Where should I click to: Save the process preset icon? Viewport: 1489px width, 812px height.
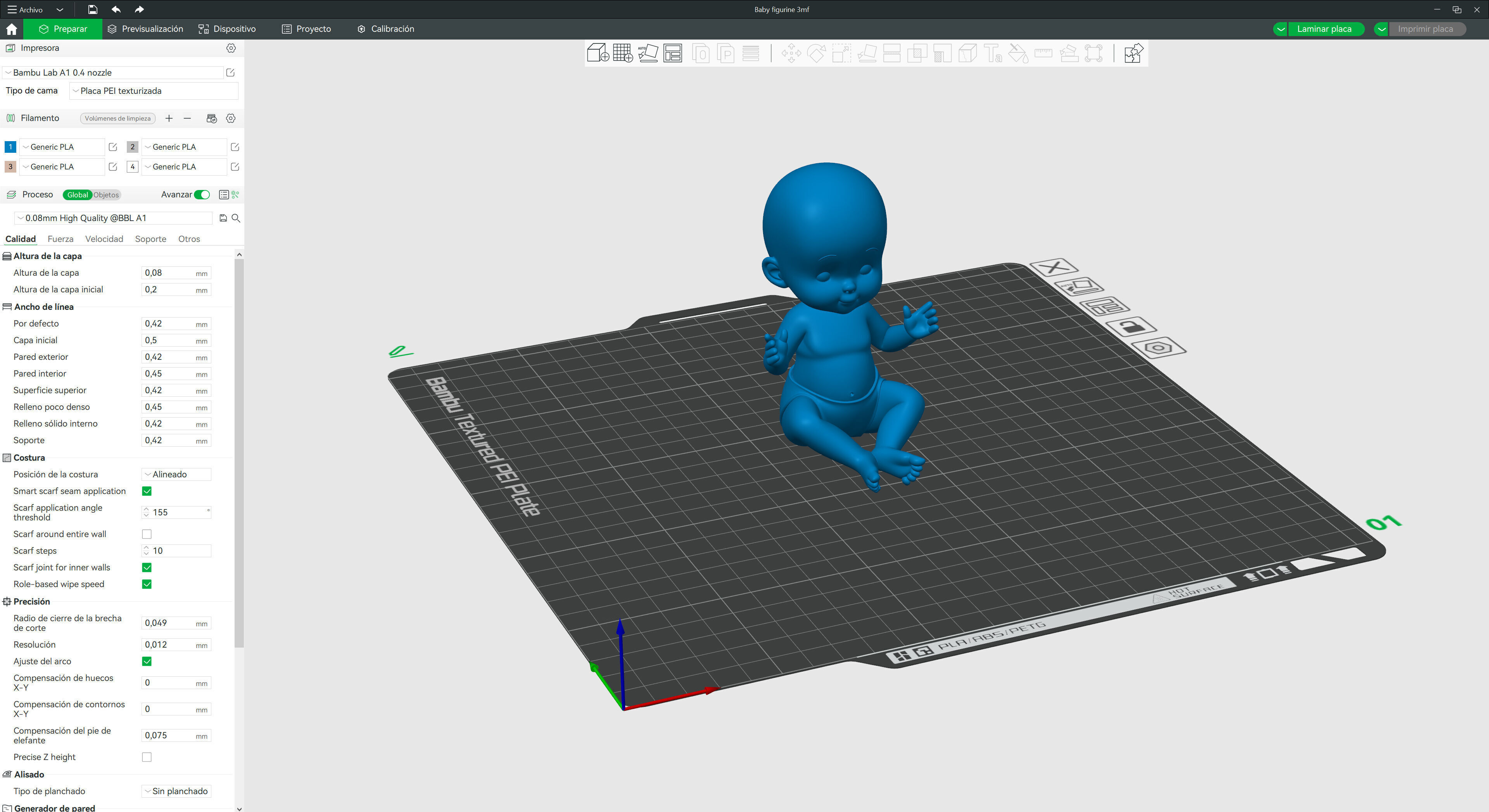click(x=223, y=218)
